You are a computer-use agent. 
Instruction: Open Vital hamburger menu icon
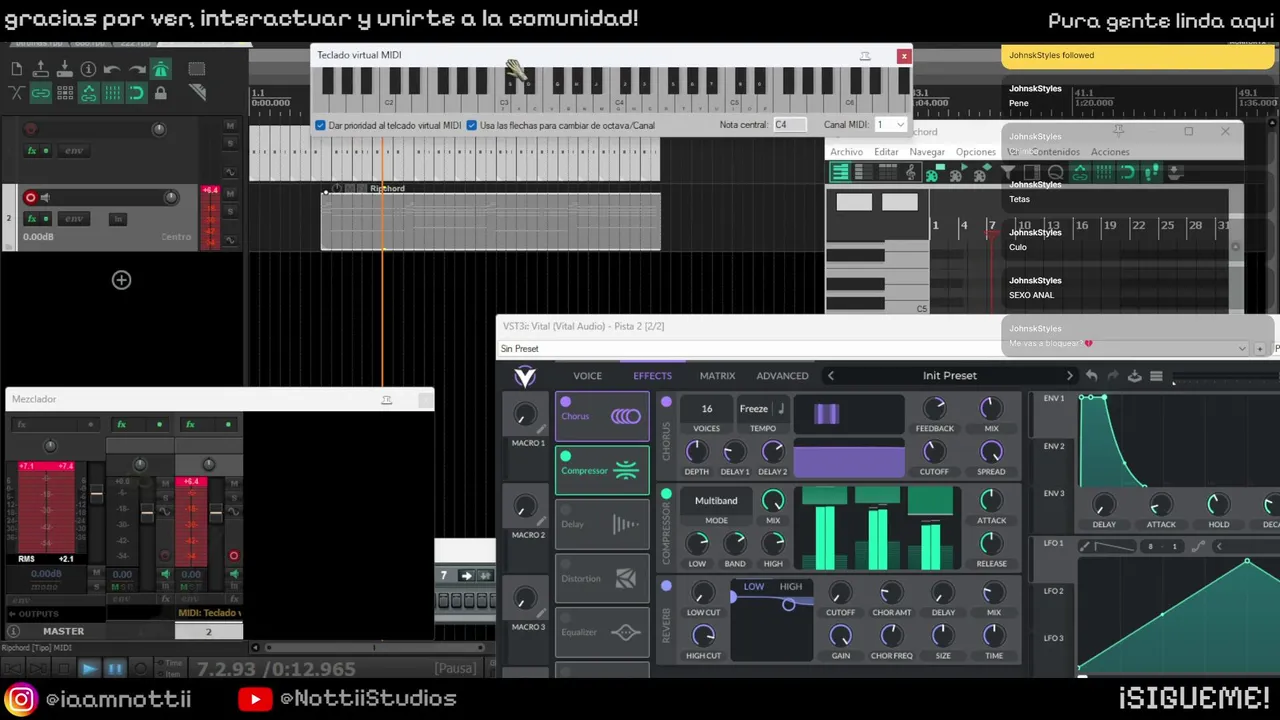click(1156, 376)
